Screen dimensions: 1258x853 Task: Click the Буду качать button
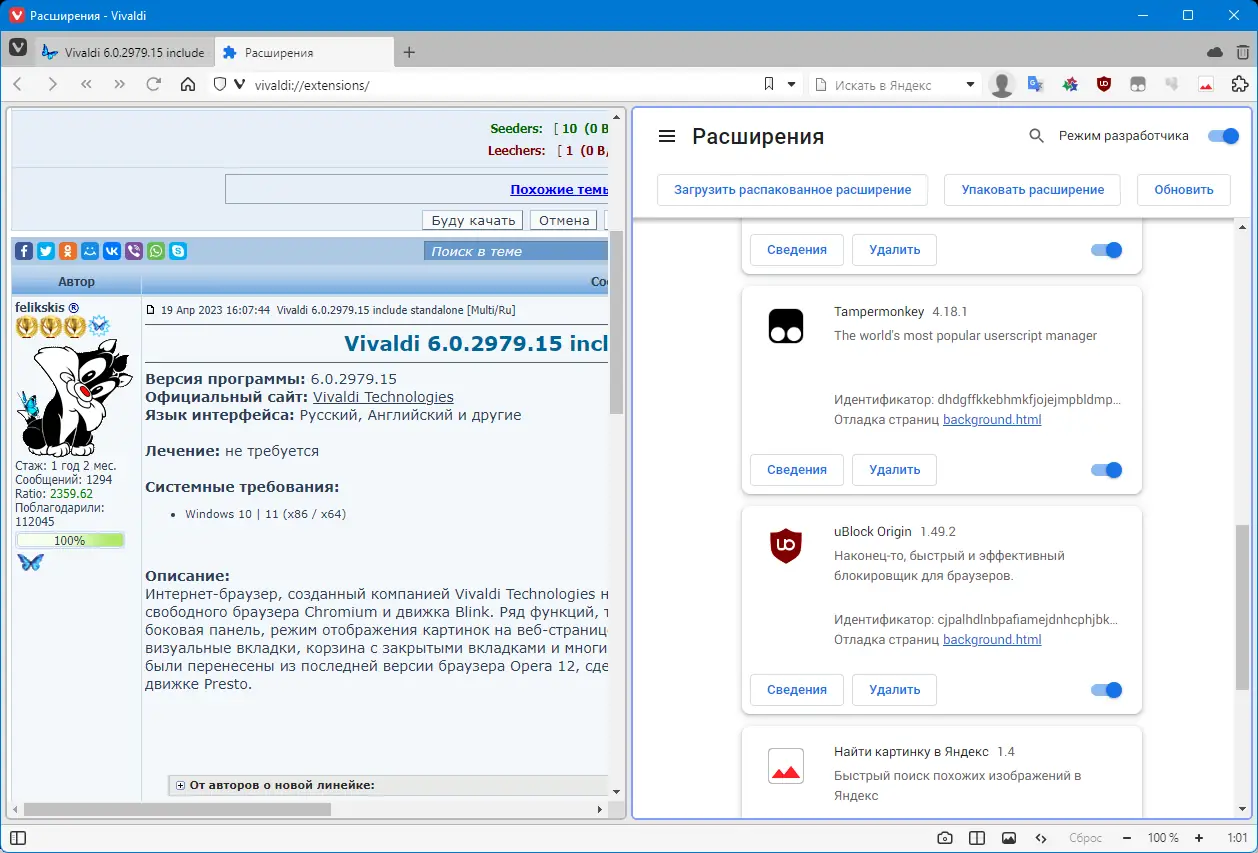tap(473, 221)
